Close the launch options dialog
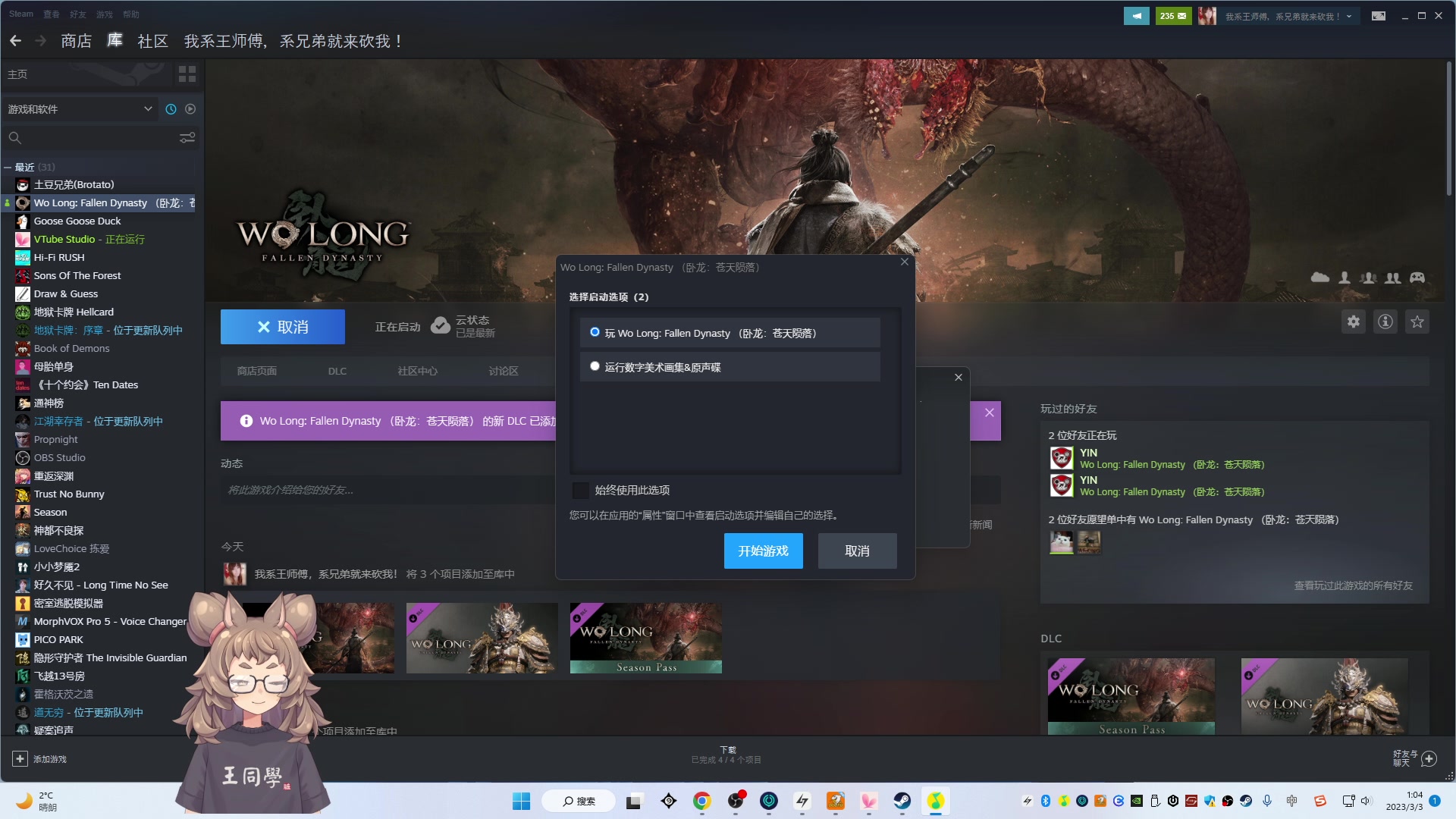 [905, 262]
